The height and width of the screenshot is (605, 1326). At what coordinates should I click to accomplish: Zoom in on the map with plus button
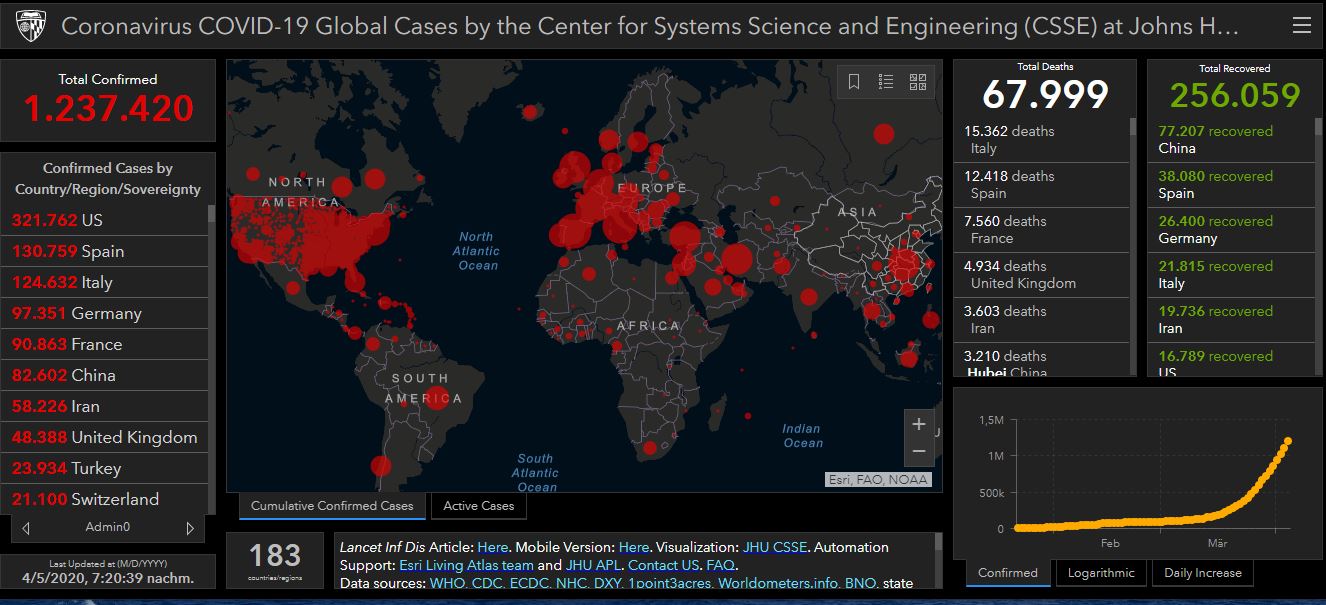click(918, 424)
